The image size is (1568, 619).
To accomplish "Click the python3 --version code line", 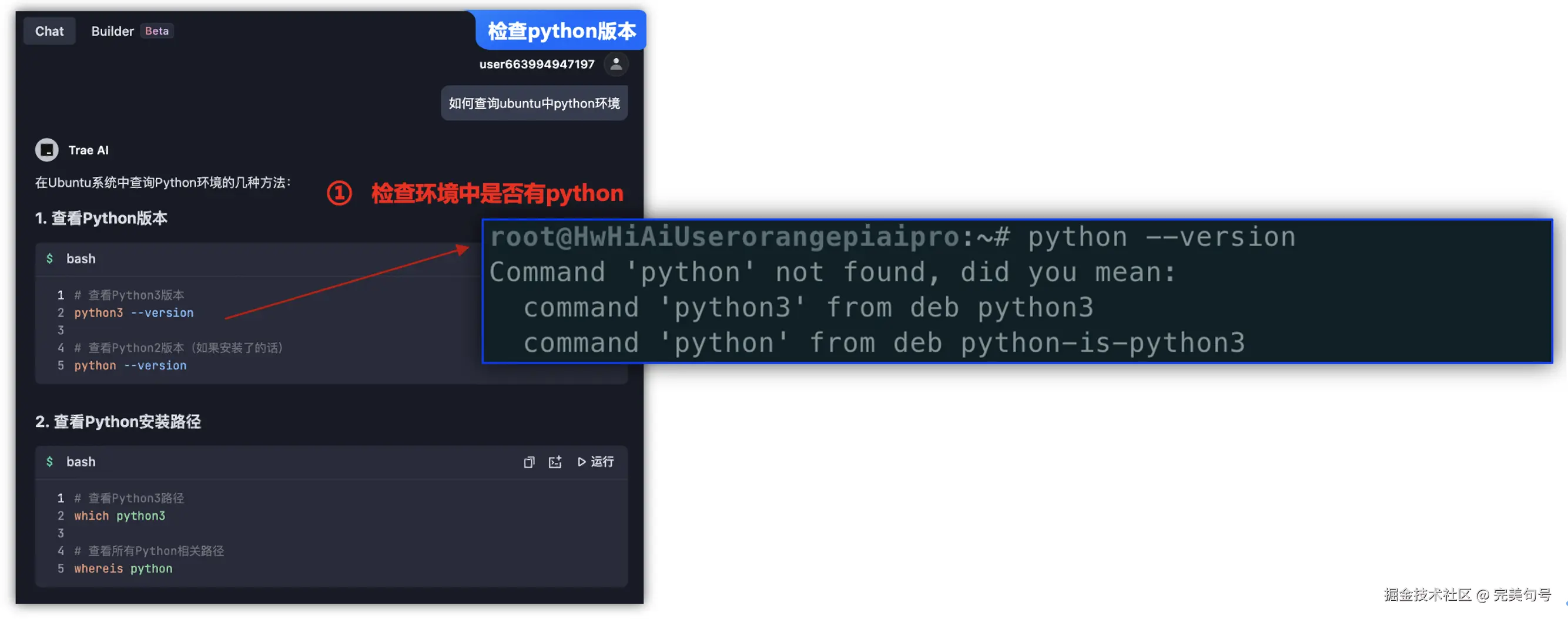I will (134, 313).
